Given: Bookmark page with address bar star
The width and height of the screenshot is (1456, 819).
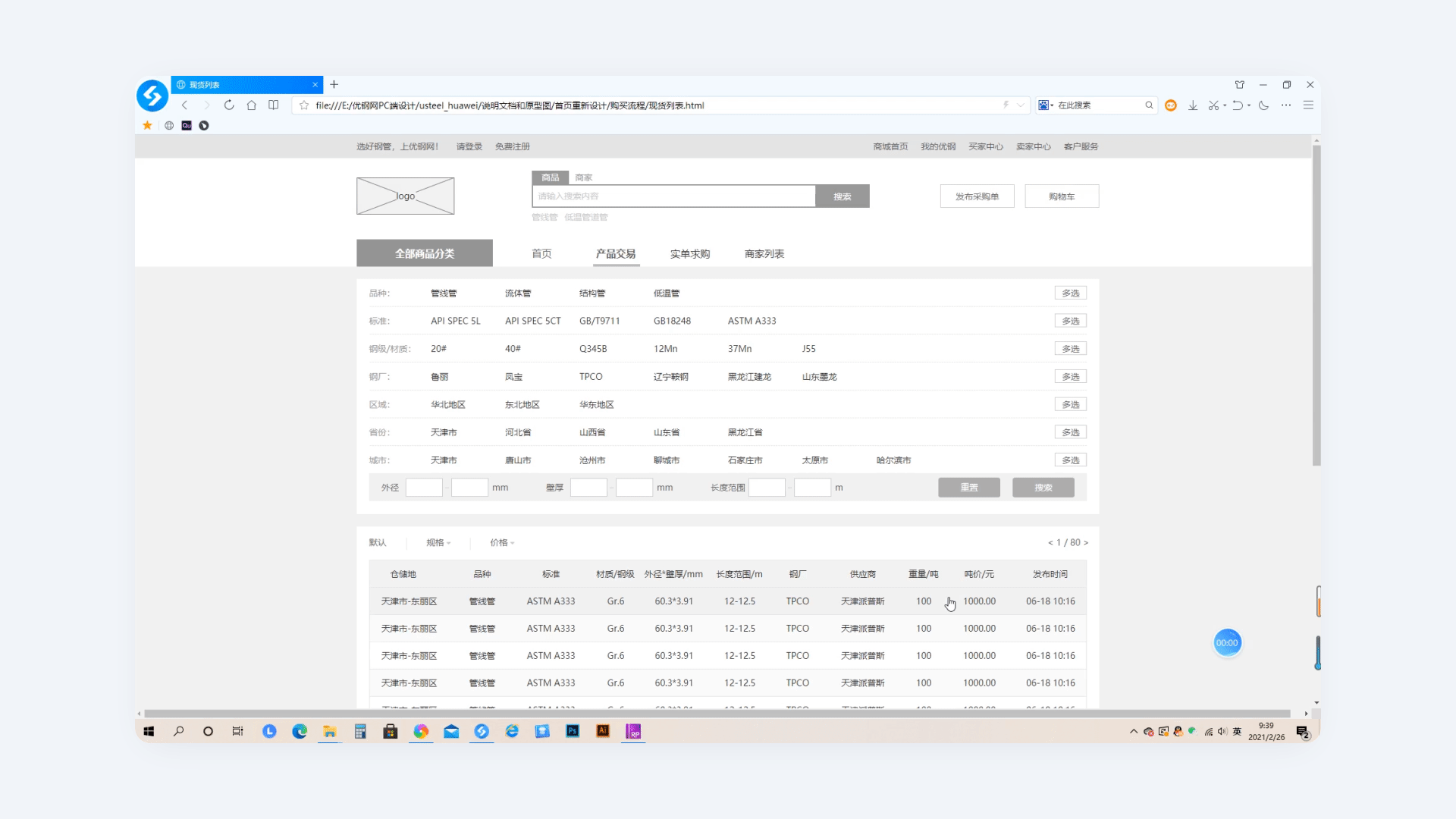Looking at the screenshot, I should 304,105.
